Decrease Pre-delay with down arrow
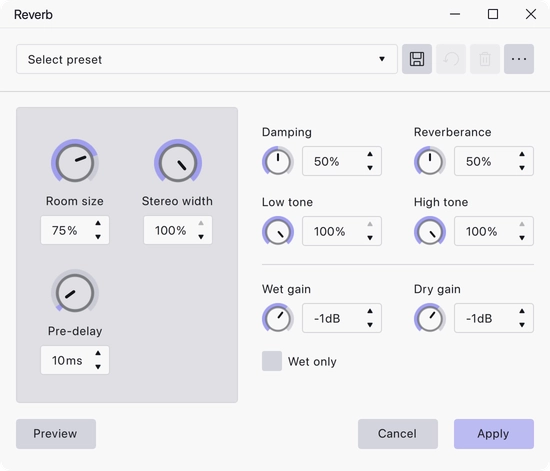Screen dimensions: 550x471 click(x=98, y=367)
